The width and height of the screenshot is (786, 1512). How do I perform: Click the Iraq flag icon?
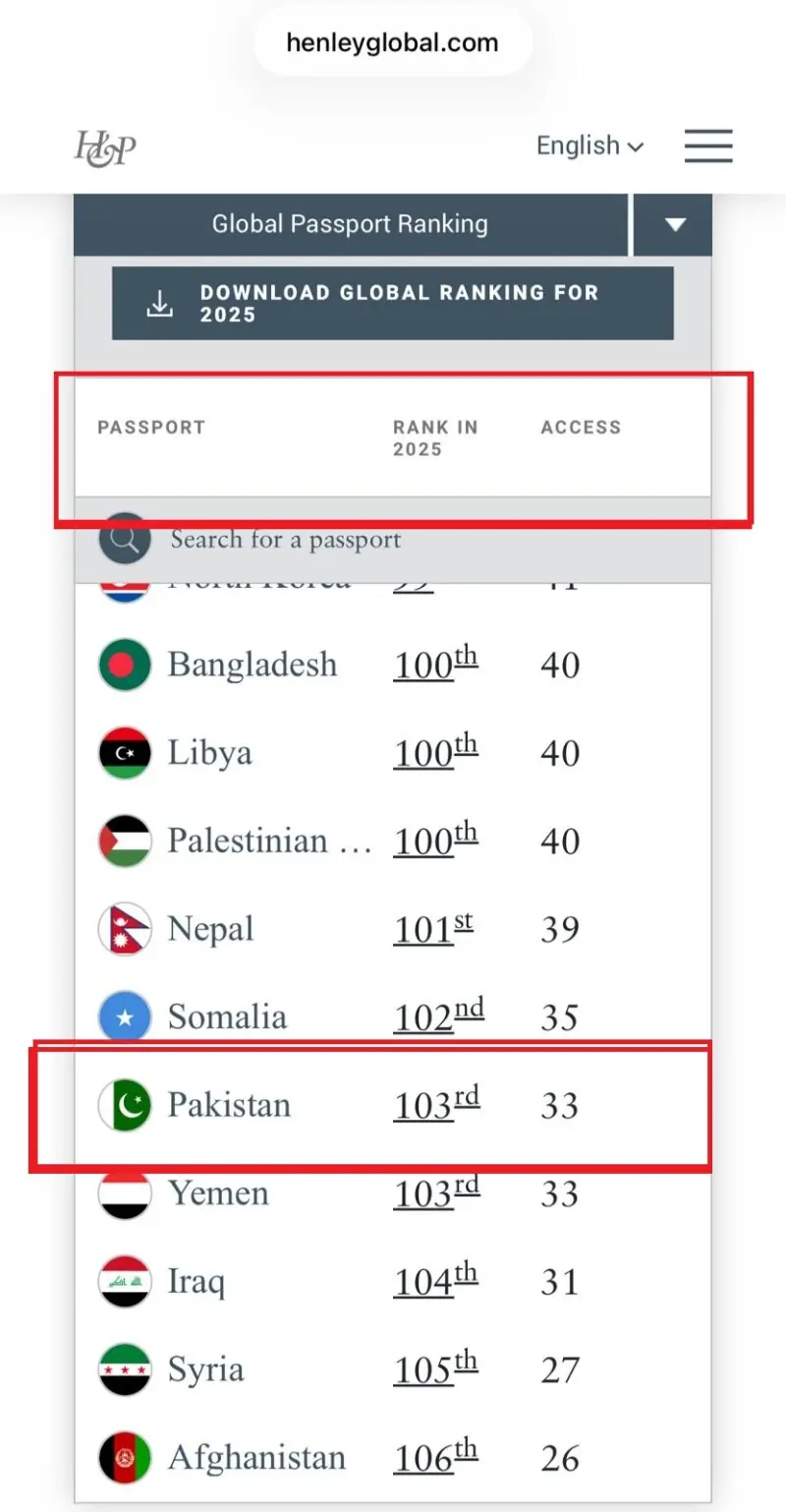pyautogui.click(x=125, y=1282)
